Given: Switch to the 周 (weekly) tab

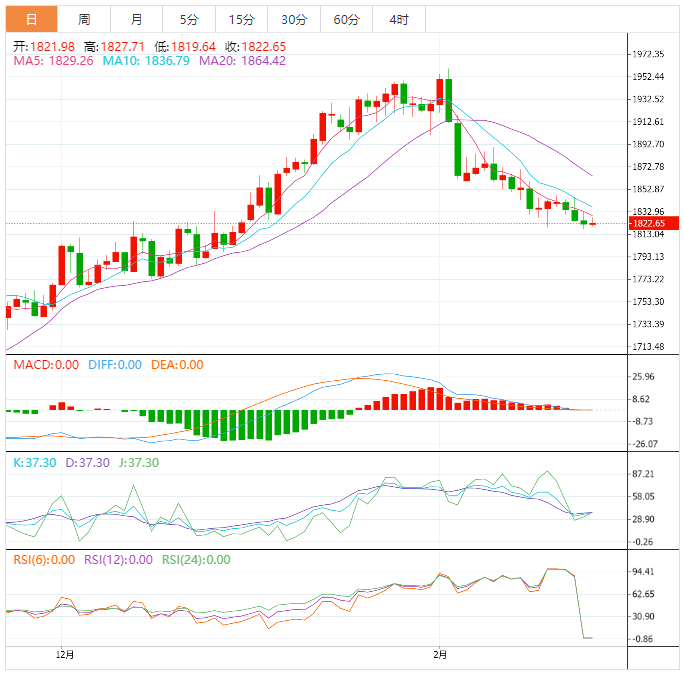Looking at the screenshot, I should (x=84, y=19).
